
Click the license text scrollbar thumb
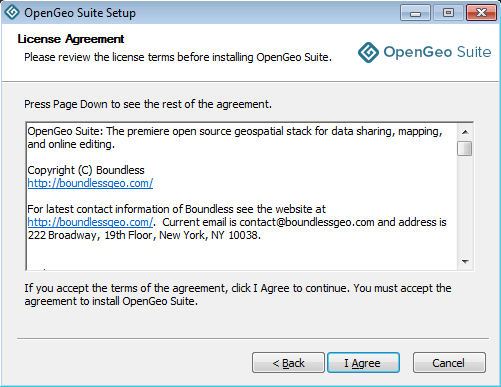coord(465,148)
